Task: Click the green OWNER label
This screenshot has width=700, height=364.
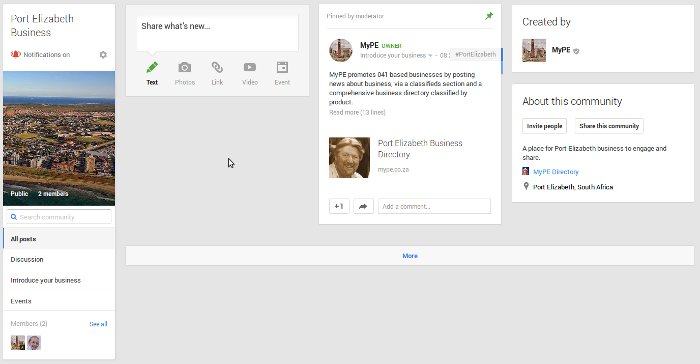Action: tap(392, 46)
